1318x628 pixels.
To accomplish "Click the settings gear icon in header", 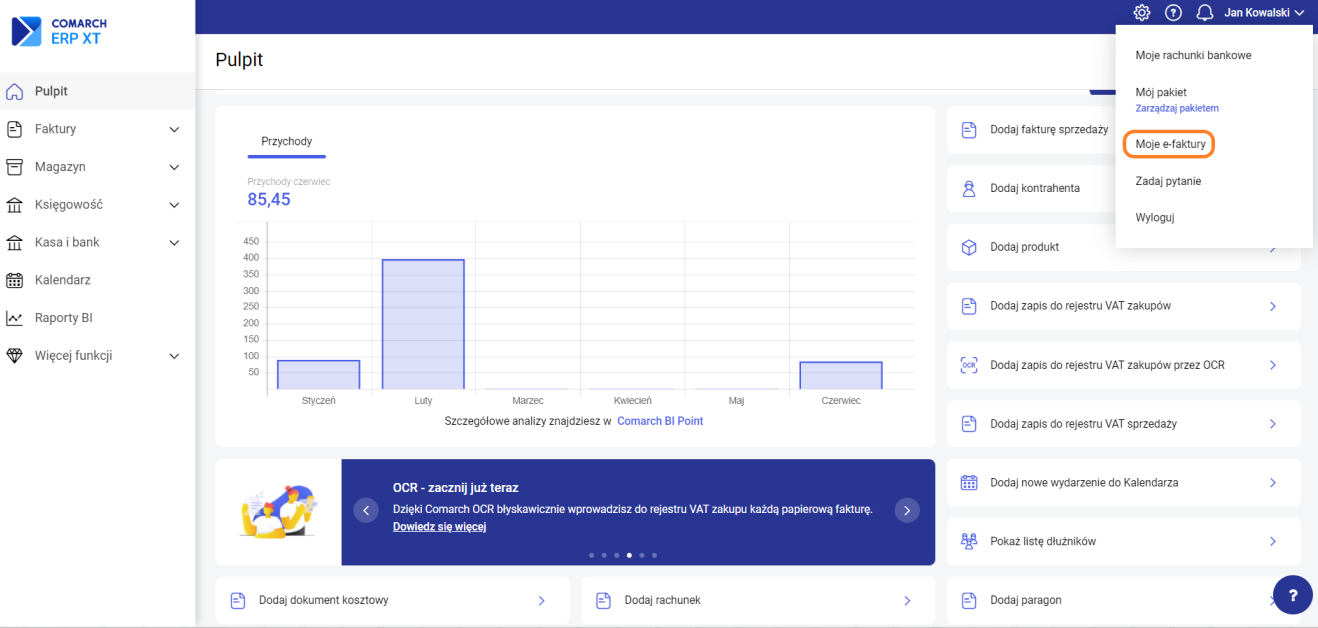I will [1141, 13].
